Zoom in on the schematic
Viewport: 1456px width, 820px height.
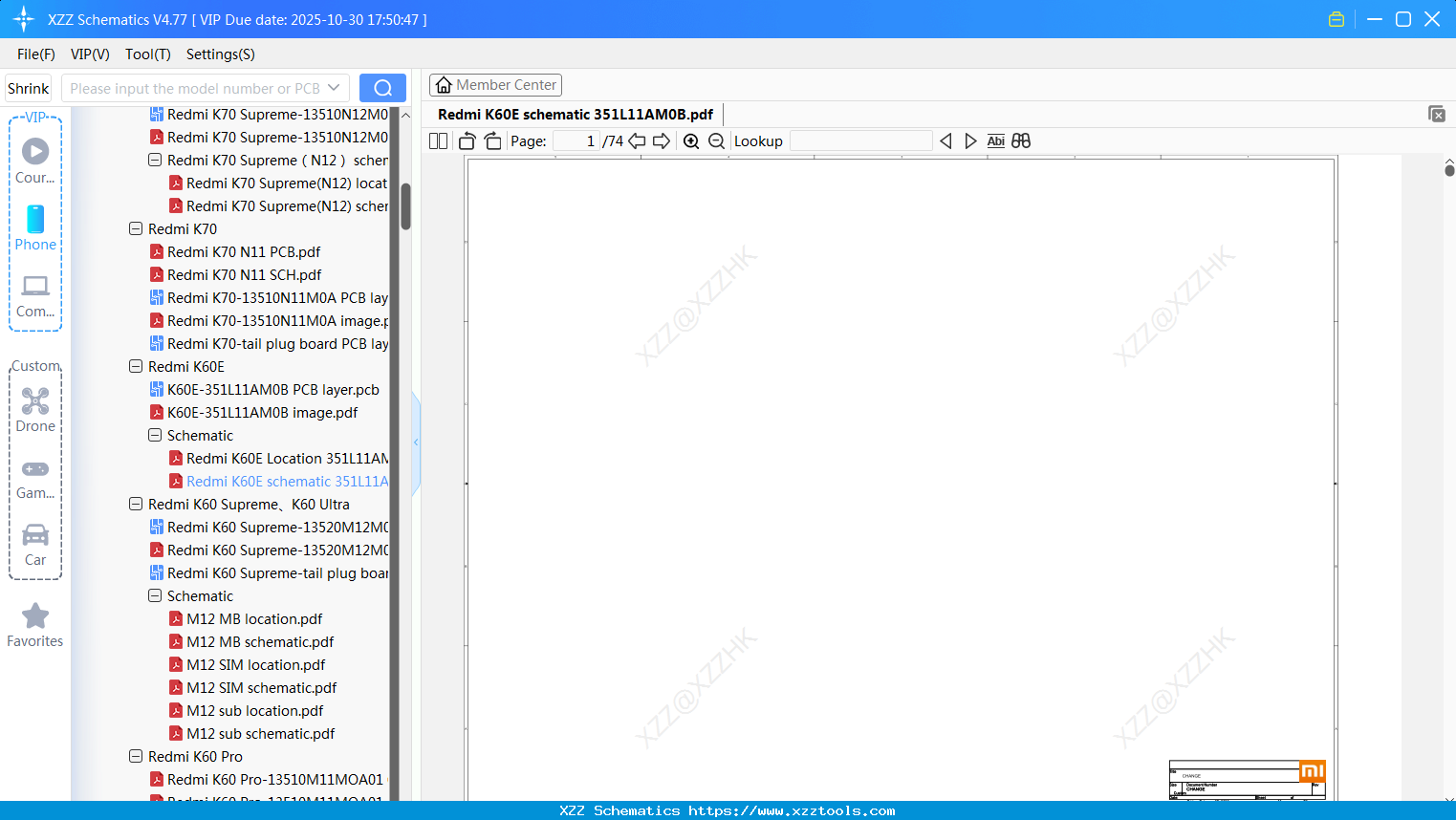coord(691,141)
